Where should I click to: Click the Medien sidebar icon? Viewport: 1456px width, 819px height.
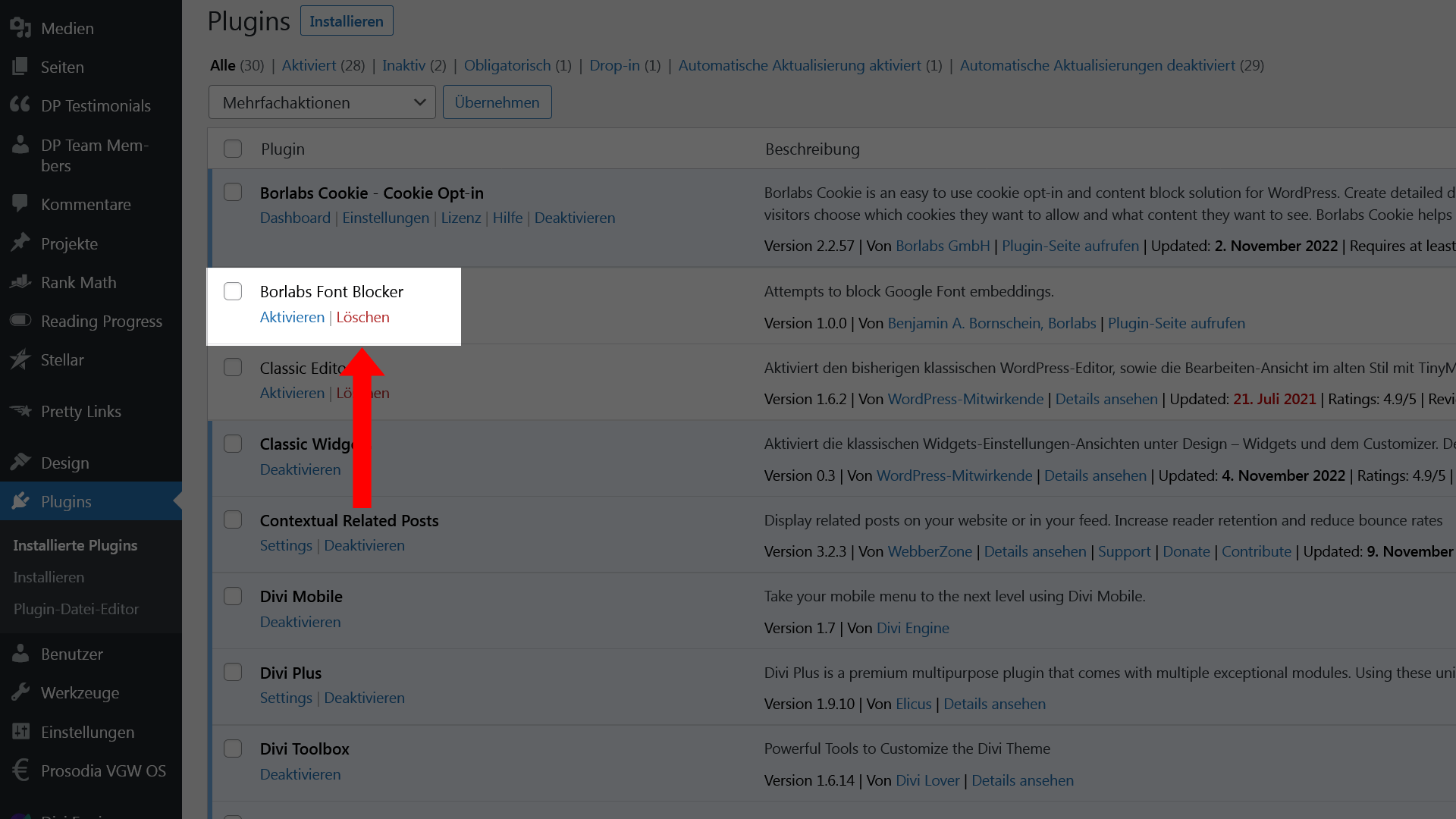(x=20, y=28)
